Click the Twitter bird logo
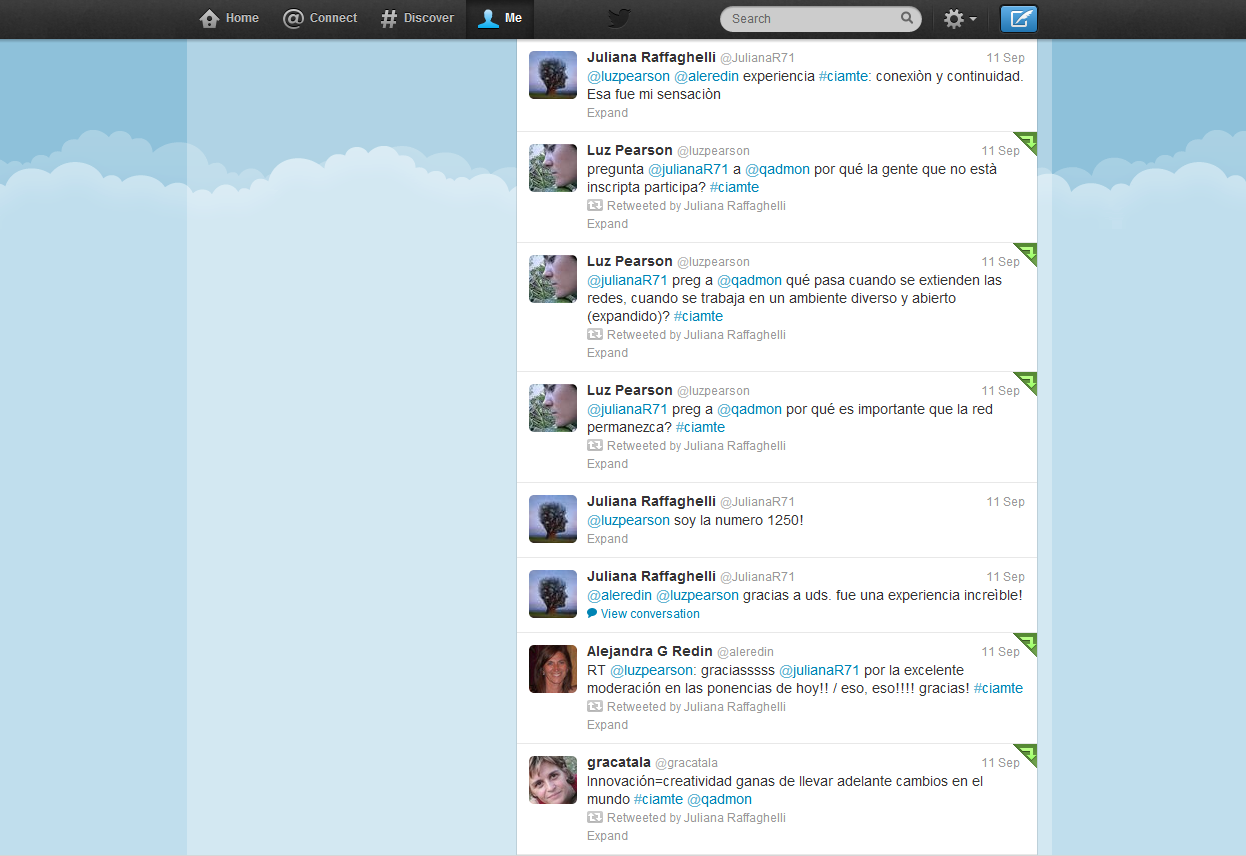Screen dimensions: 1246x856 (x=620, y=19)
